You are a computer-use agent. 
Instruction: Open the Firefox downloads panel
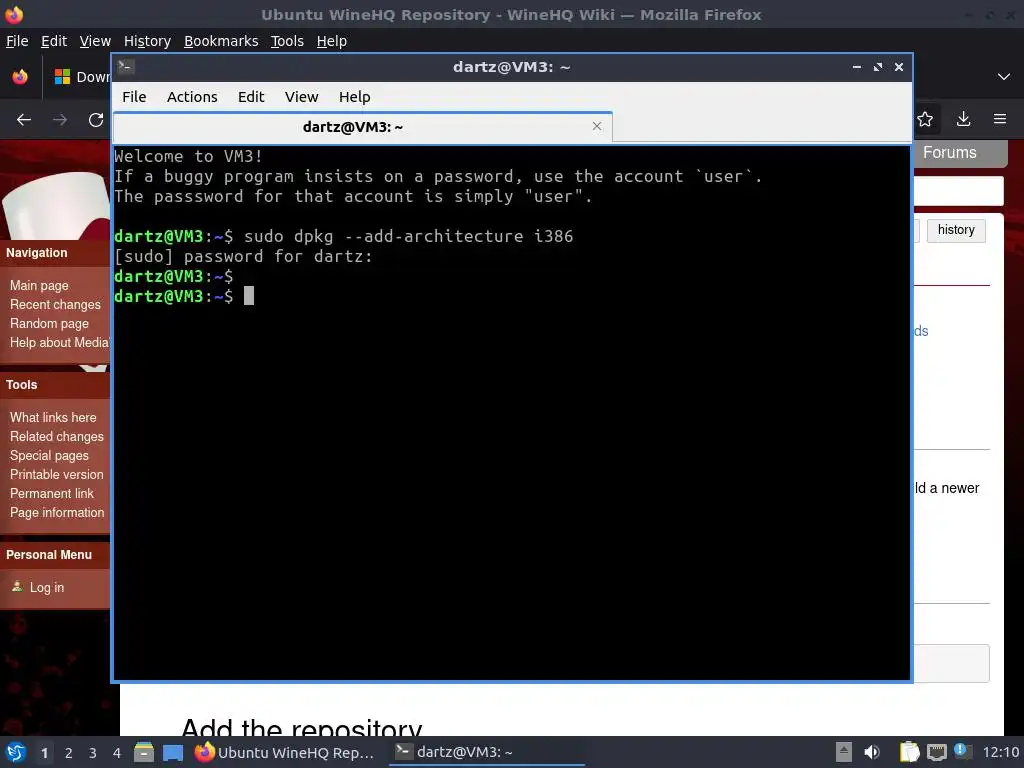pyautogui.click(x=963, y=119)
